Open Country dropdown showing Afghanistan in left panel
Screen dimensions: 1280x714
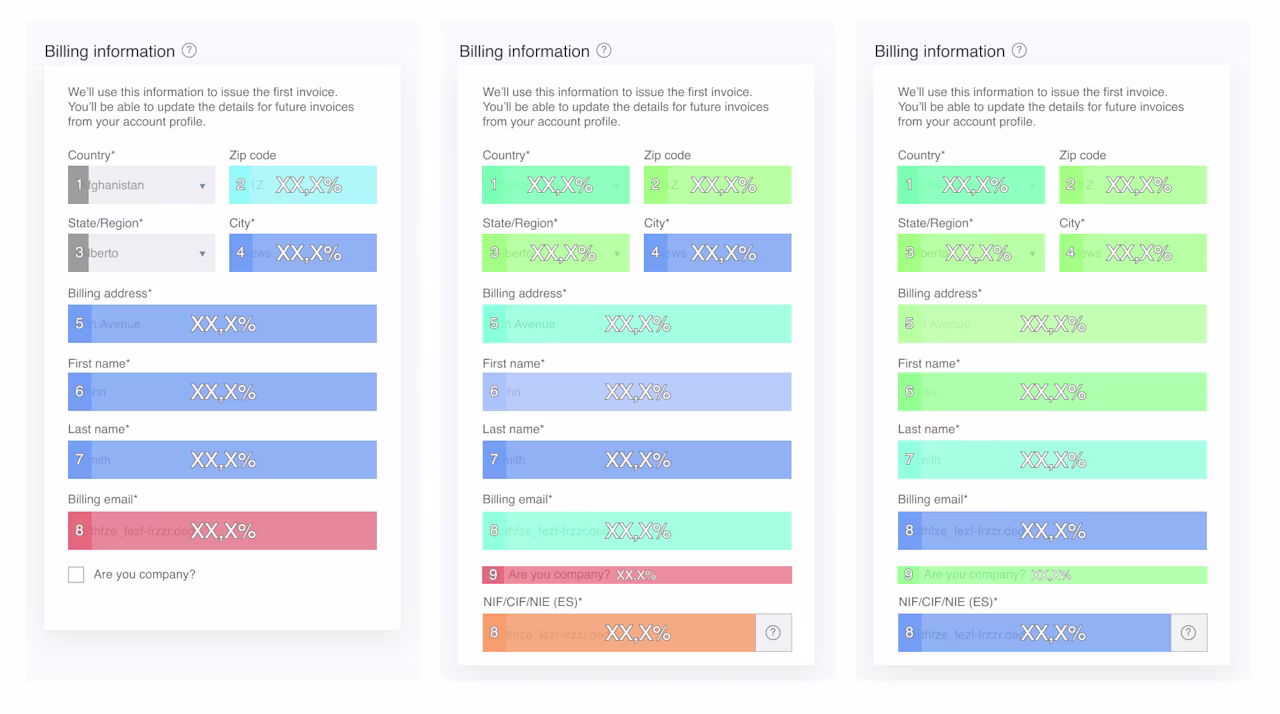point(141,185)
